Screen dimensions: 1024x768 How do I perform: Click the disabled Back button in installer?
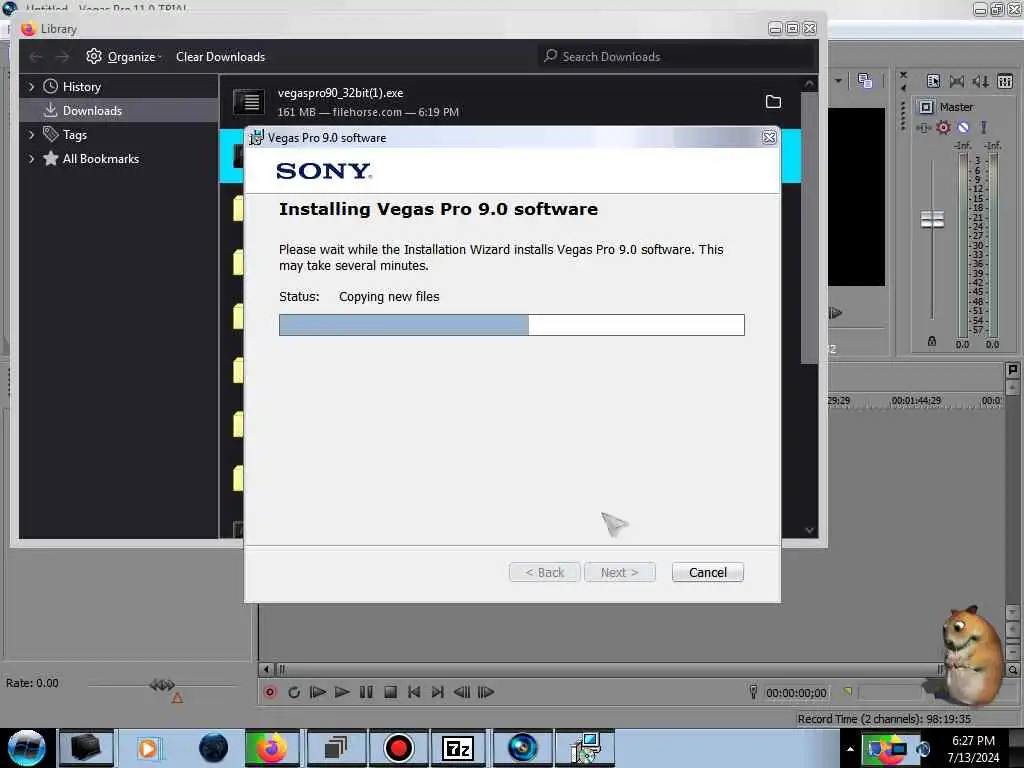(545, 572)
